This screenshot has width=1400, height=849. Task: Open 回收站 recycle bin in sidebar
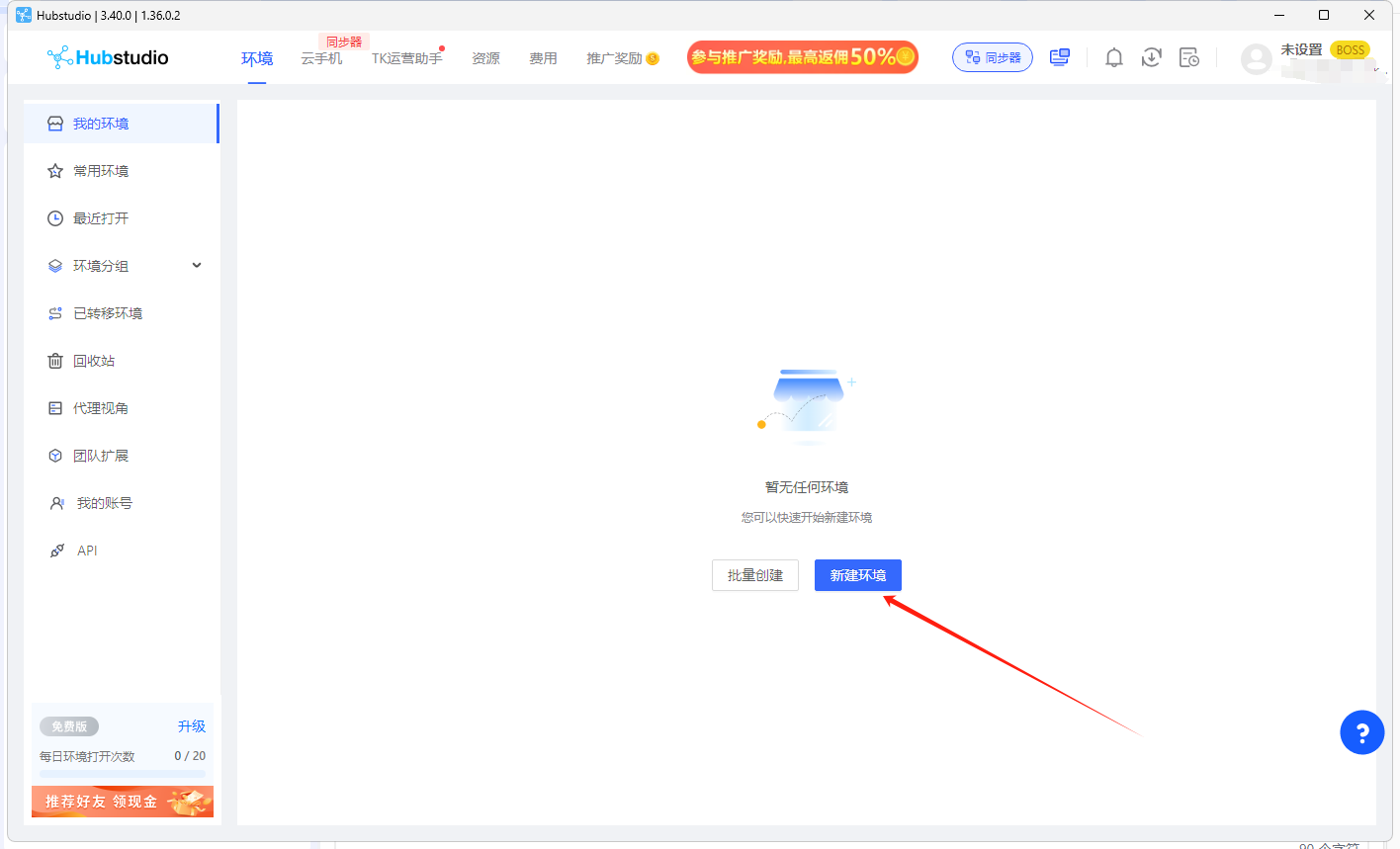tap(94, 361)
